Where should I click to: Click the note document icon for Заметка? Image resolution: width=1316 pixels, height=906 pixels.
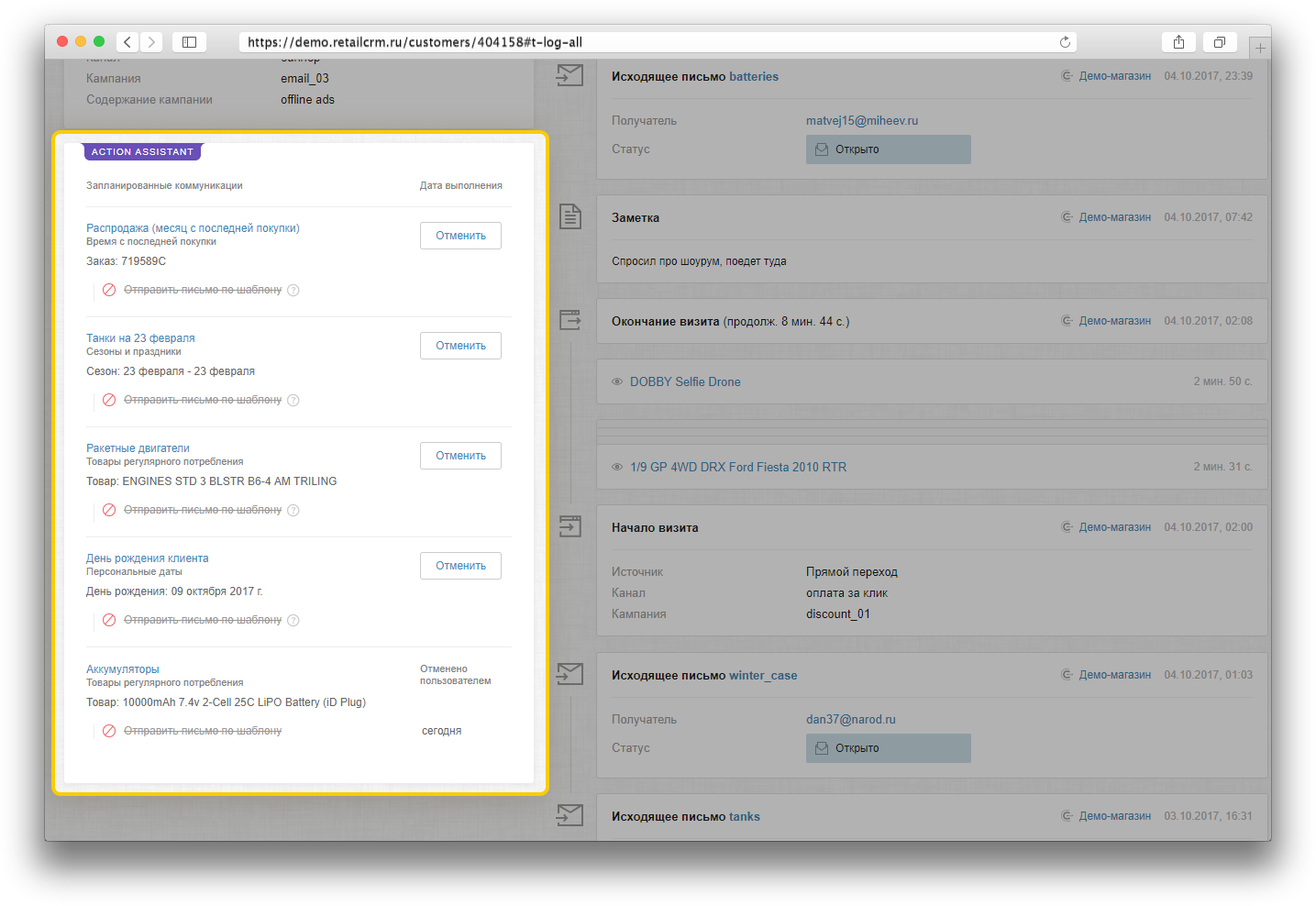pyautogui.click(x=570, y=216)
